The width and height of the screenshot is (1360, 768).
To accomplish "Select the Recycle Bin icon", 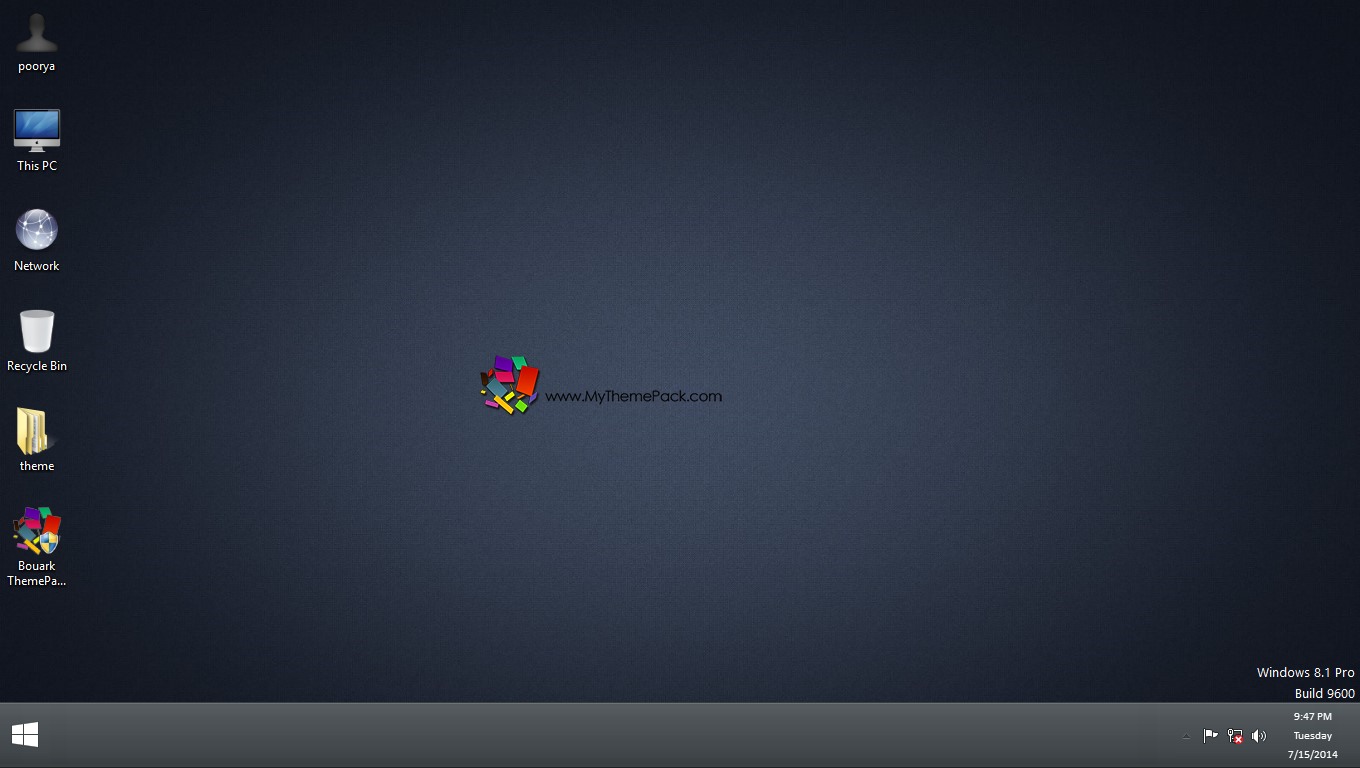I will (37, 331).
